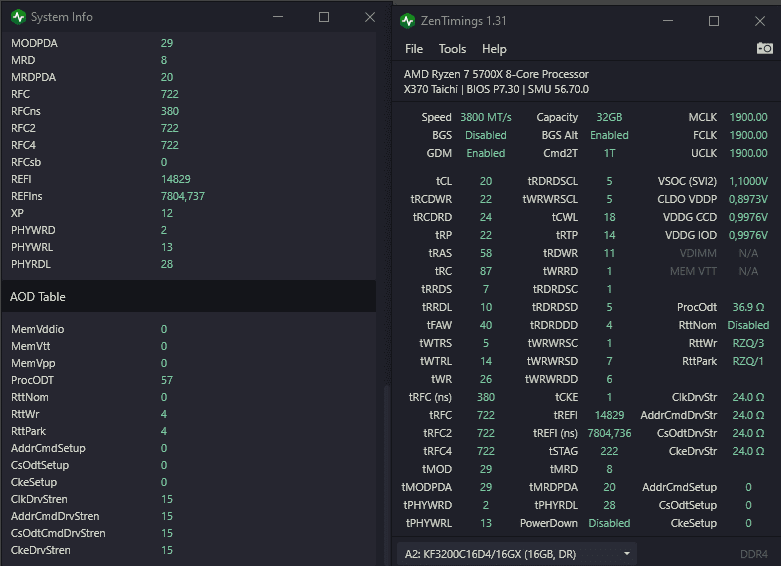Expand the A2 memory module dropdown
The height and width of the screenshot is (566, 781).
tap(518, 553)
